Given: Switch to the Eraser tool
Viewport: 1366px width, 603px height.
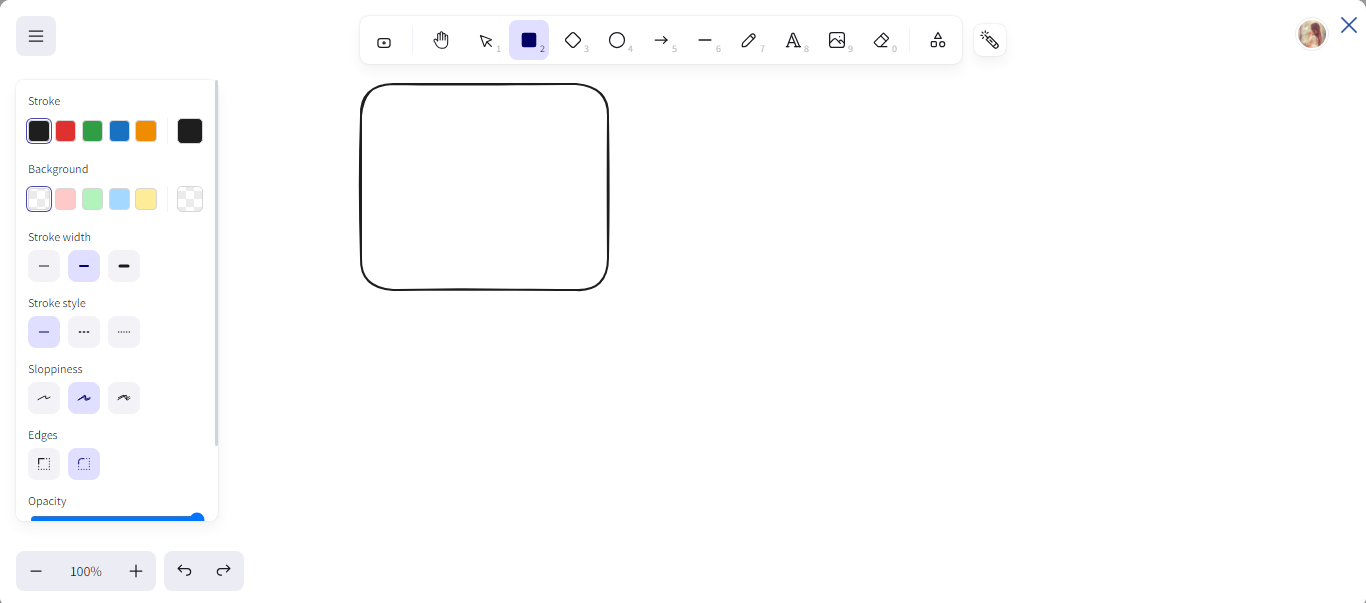Looking at the screenshot, I should pyautogui.click(x=881, y=40).
